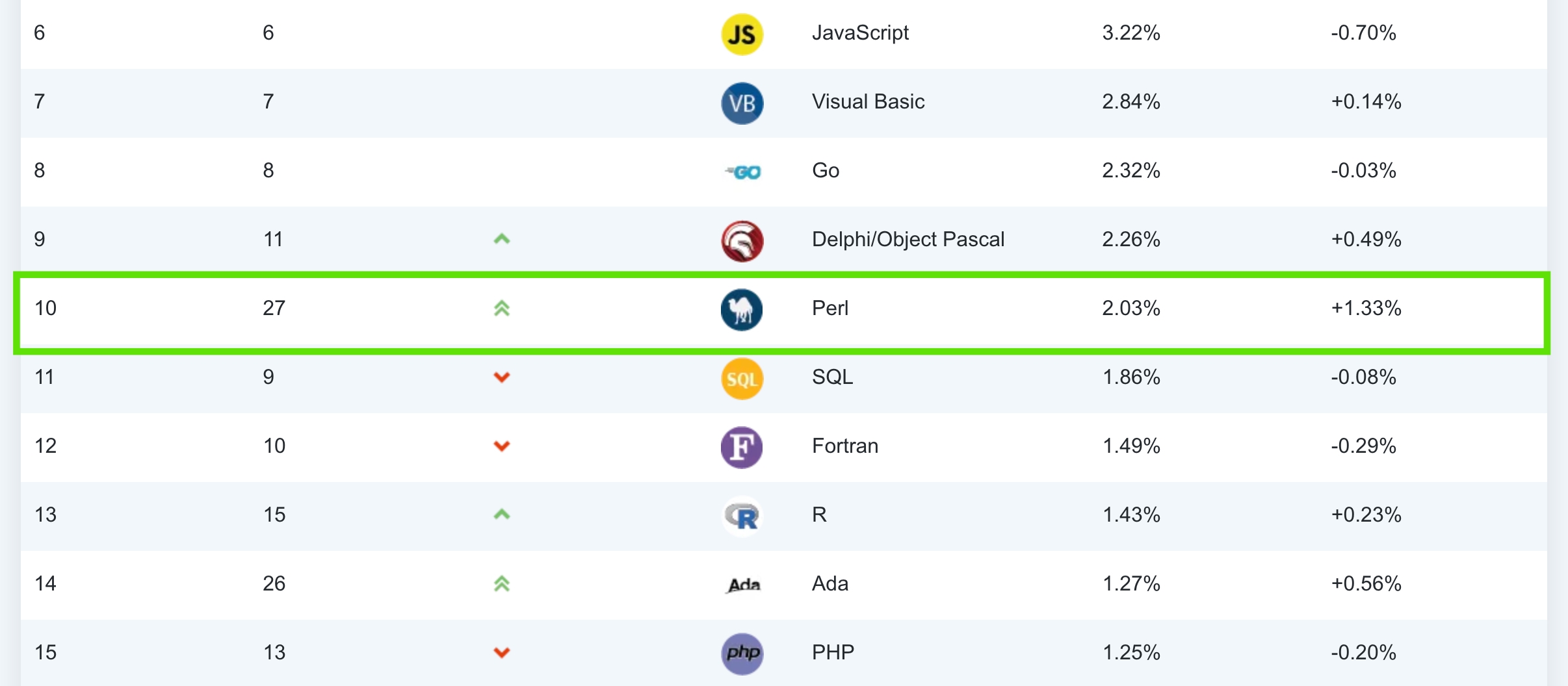
Task: Click SQL's red down arrow
Action: point(501,377)
